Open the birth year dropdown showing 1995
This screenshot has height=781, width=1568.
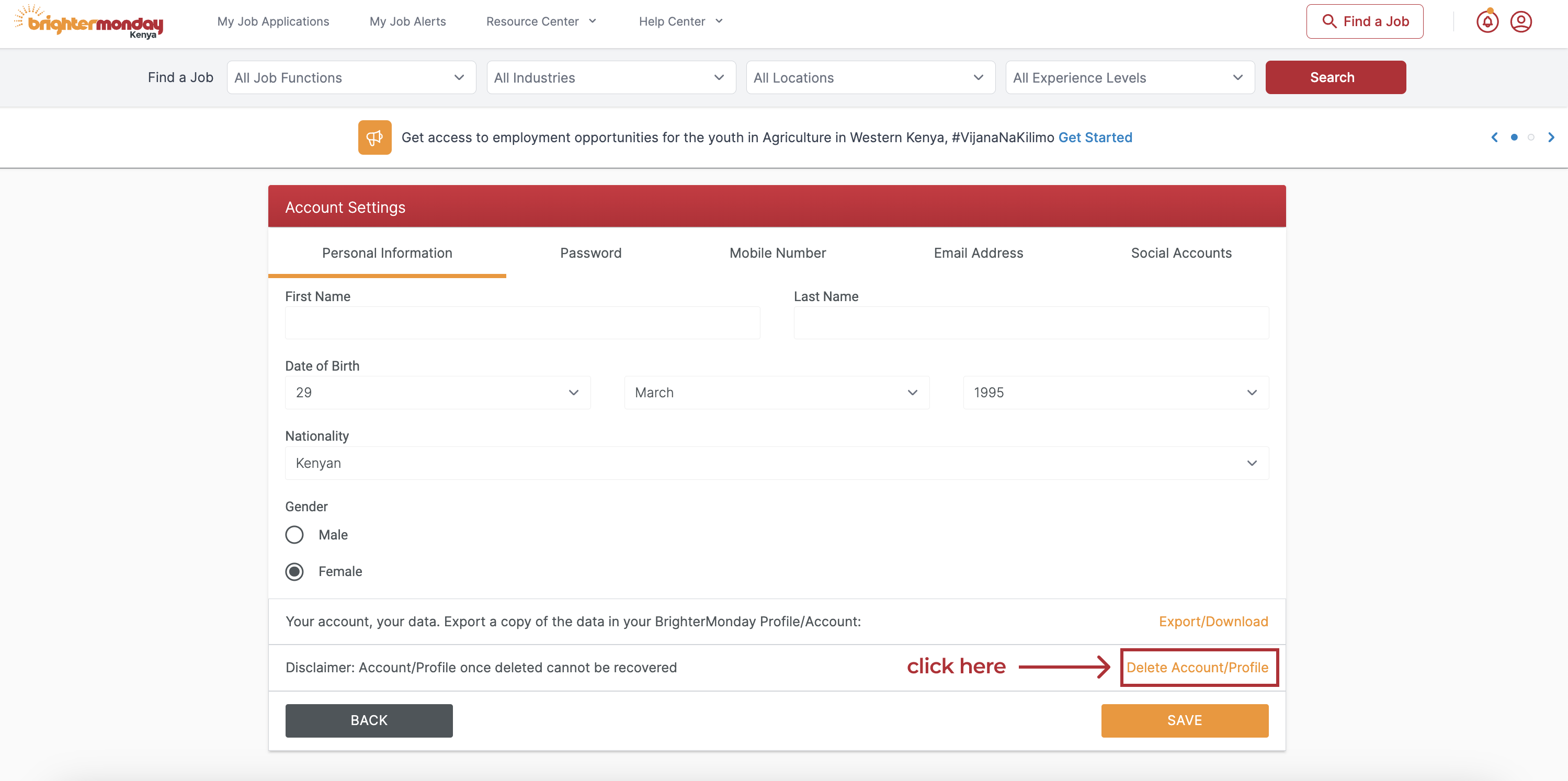click(x=1116, y=392)
